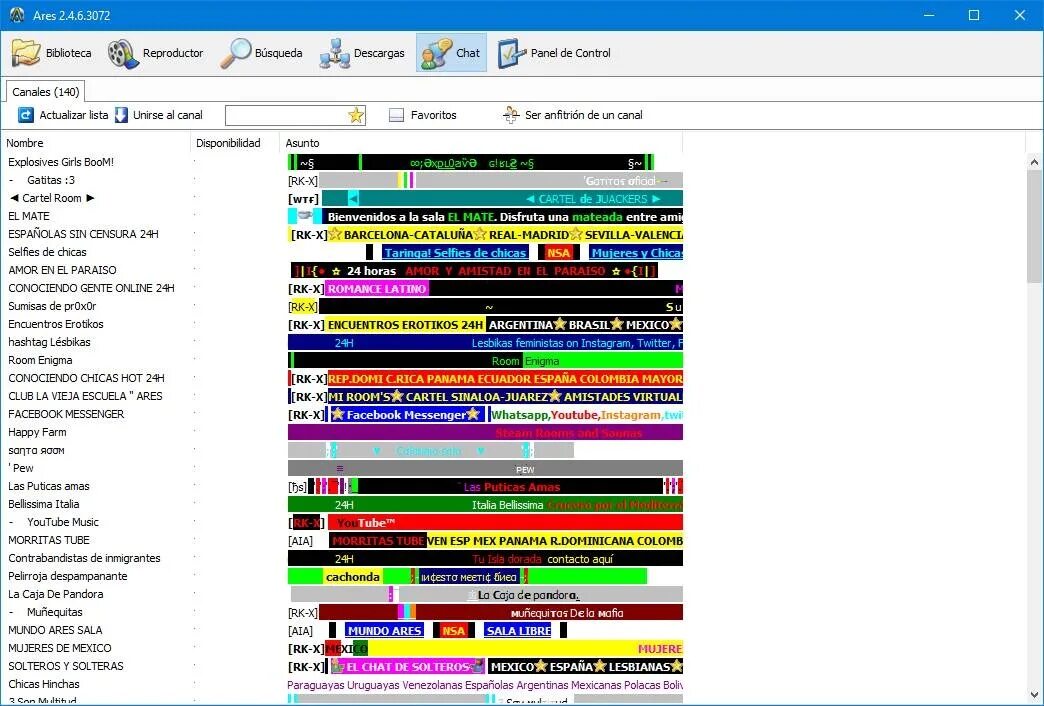Click the Chat people icon

click(x=436, y=53)
